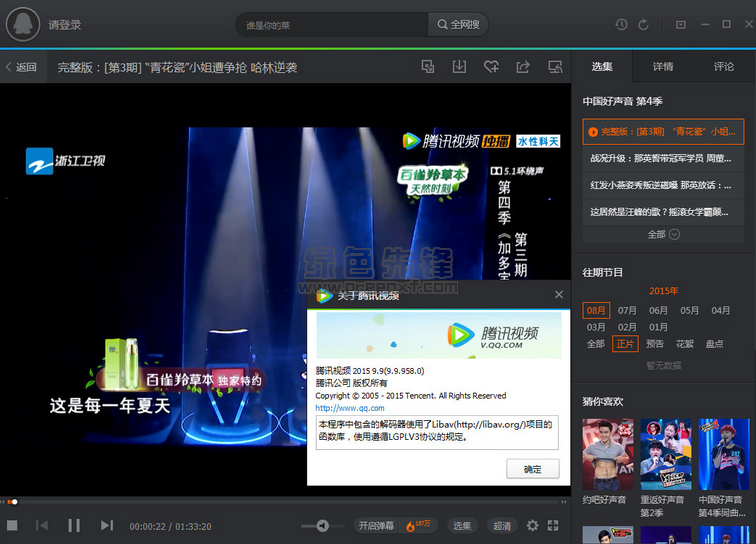Open the episode 红发小燕姿秀叛逆磁嗓
Image resolution: width=756 pixels, height=544 pixels.
click(x=663, y=185)
